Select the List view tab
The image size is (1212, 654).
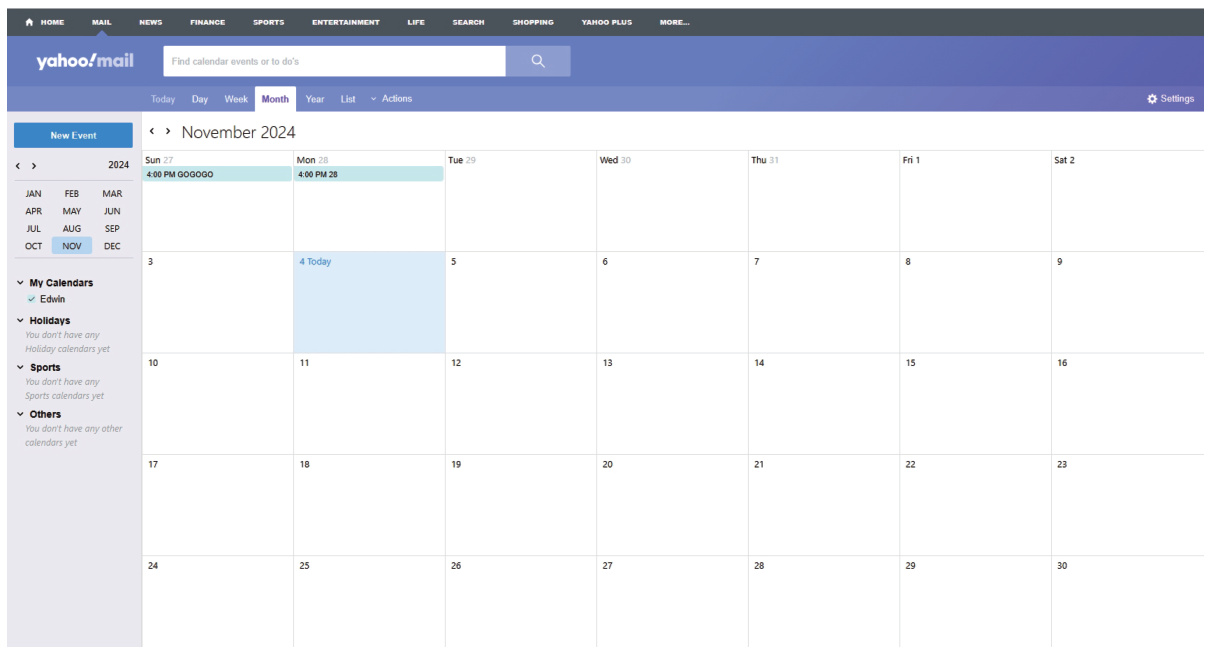[347, 98]
